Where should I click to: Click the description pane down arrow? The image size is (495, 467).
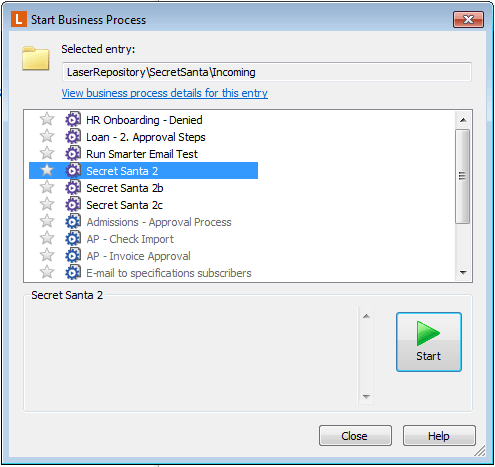366,397
